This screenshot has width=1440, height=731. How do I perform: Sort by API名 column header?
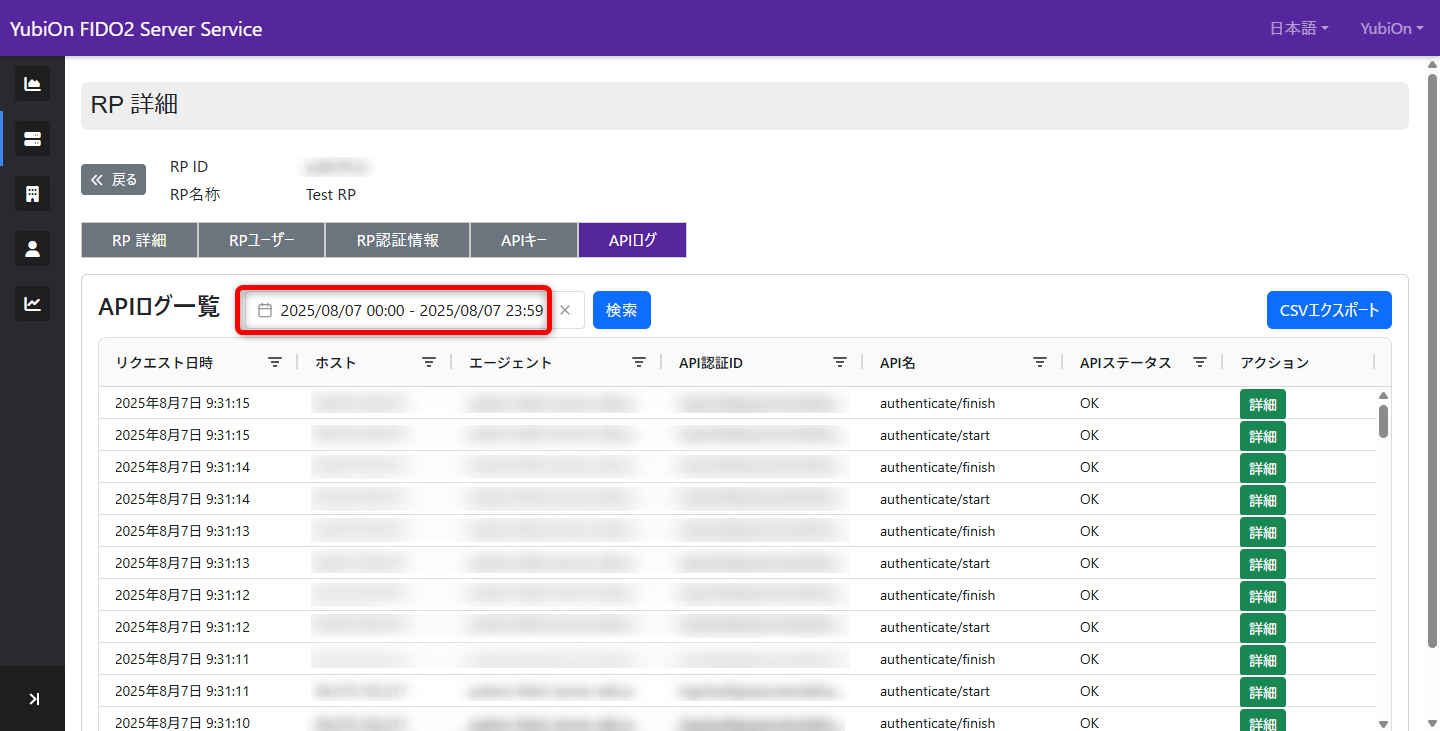(898, 363)
